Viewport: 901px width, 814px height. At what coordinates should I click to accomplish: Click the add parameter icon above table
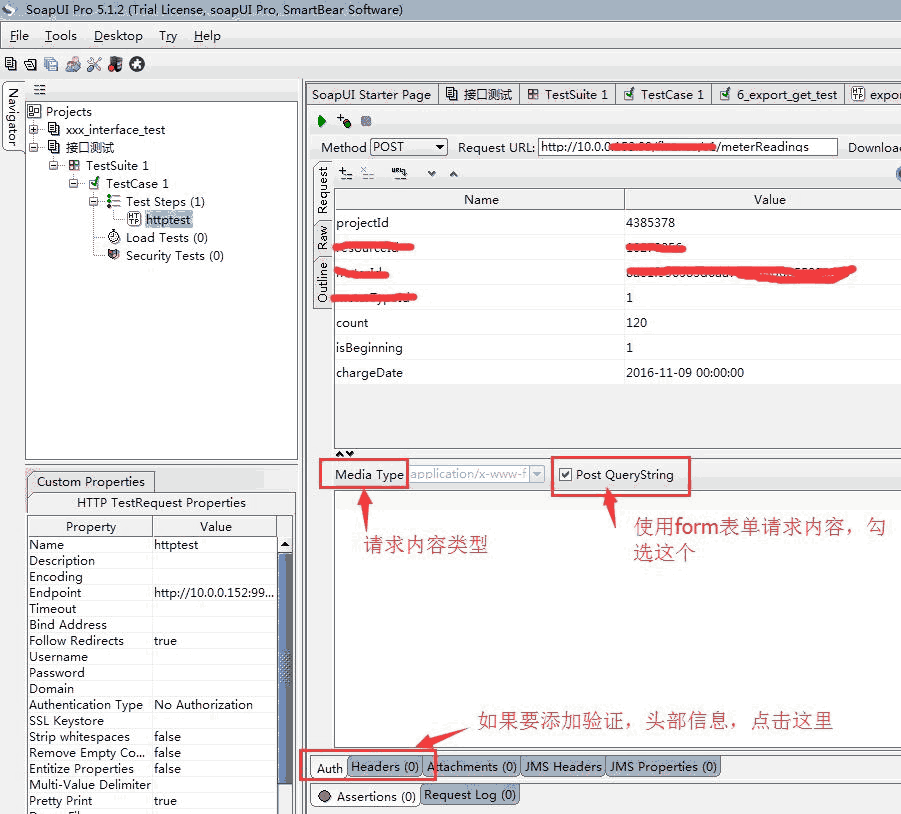(x=345, y=173)
